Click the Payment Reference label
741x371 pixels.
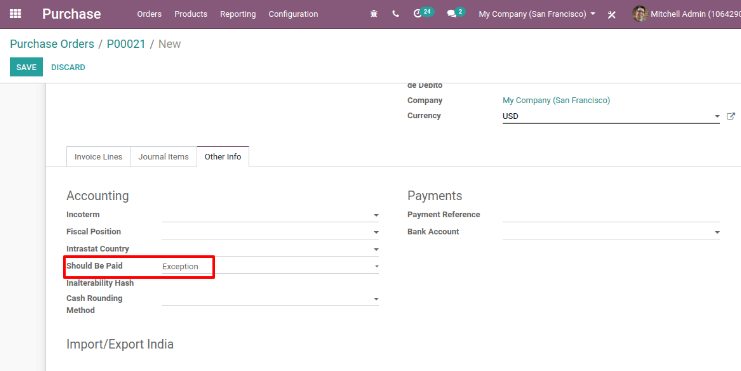(444, 215)
